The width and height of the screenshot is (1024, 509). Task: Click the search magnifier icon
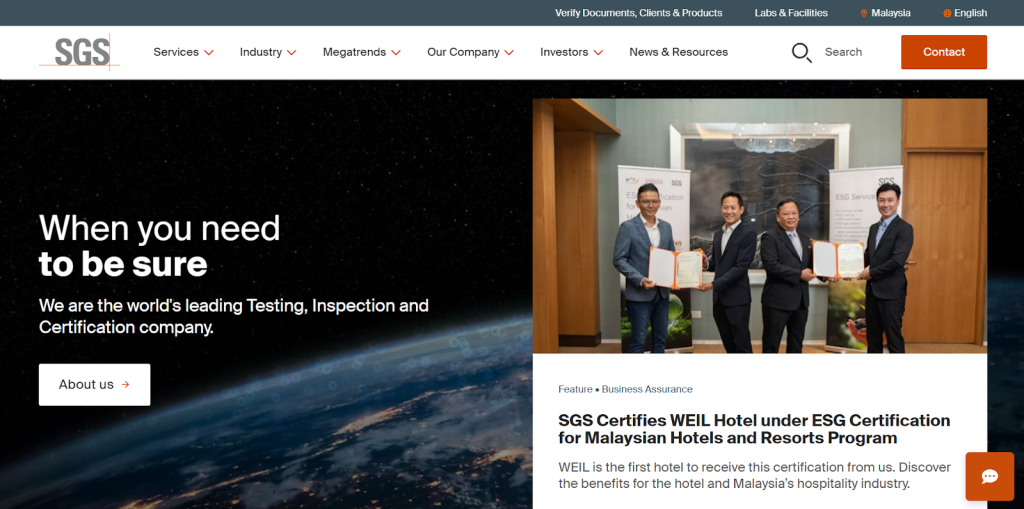click(801, 52)
